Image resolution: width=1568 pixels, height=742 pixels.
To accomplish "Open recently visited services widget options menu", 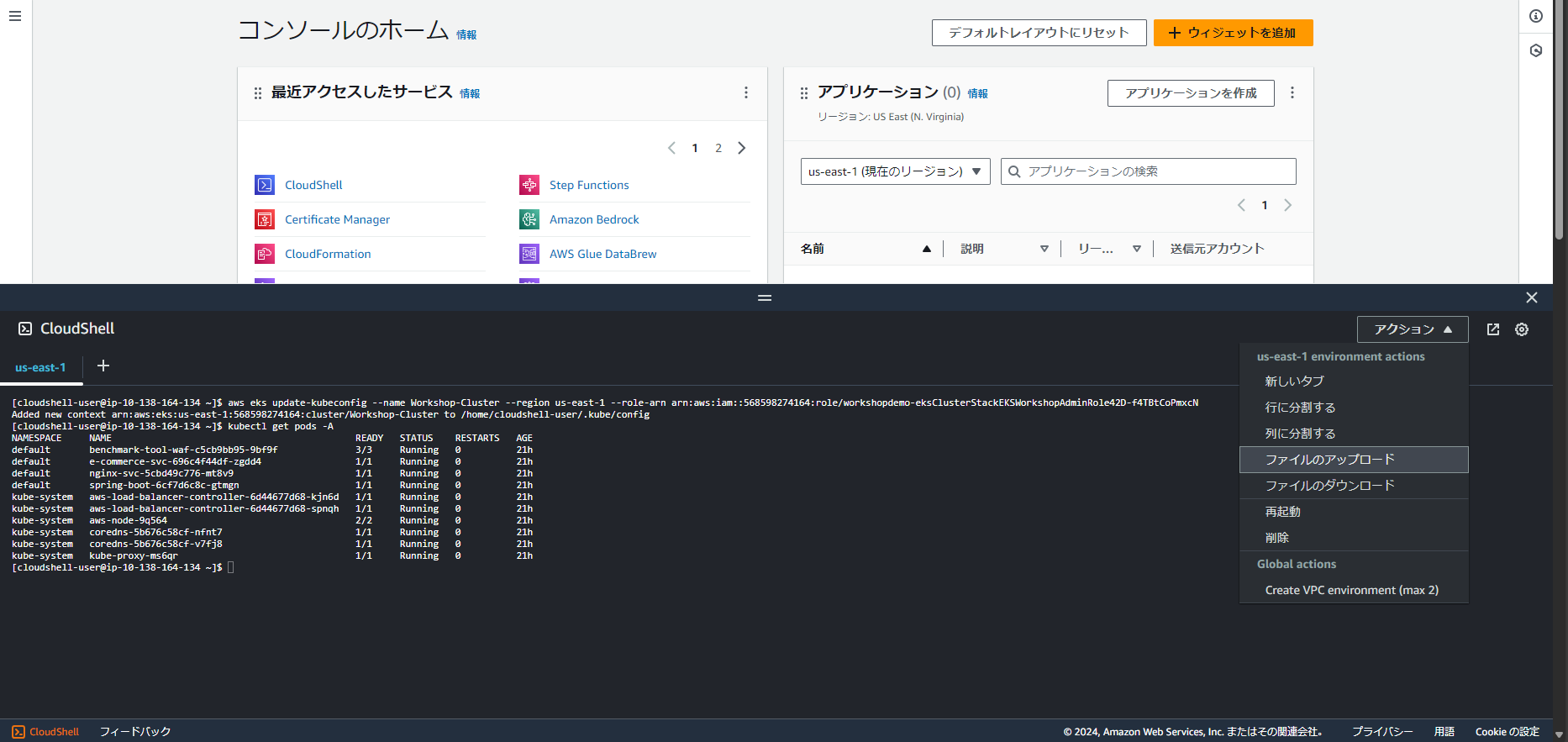I will (746, 92).
